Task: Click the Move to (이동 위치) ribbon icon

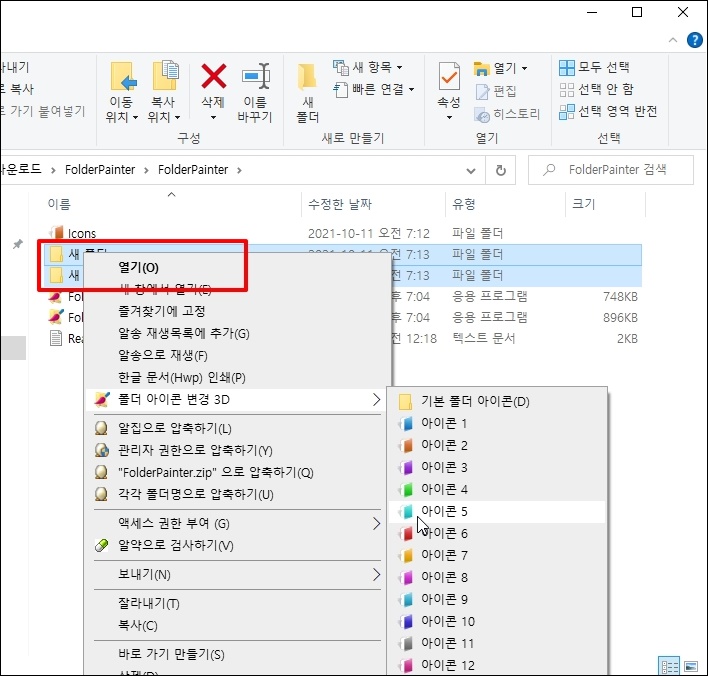Action: tap(123, 76)
